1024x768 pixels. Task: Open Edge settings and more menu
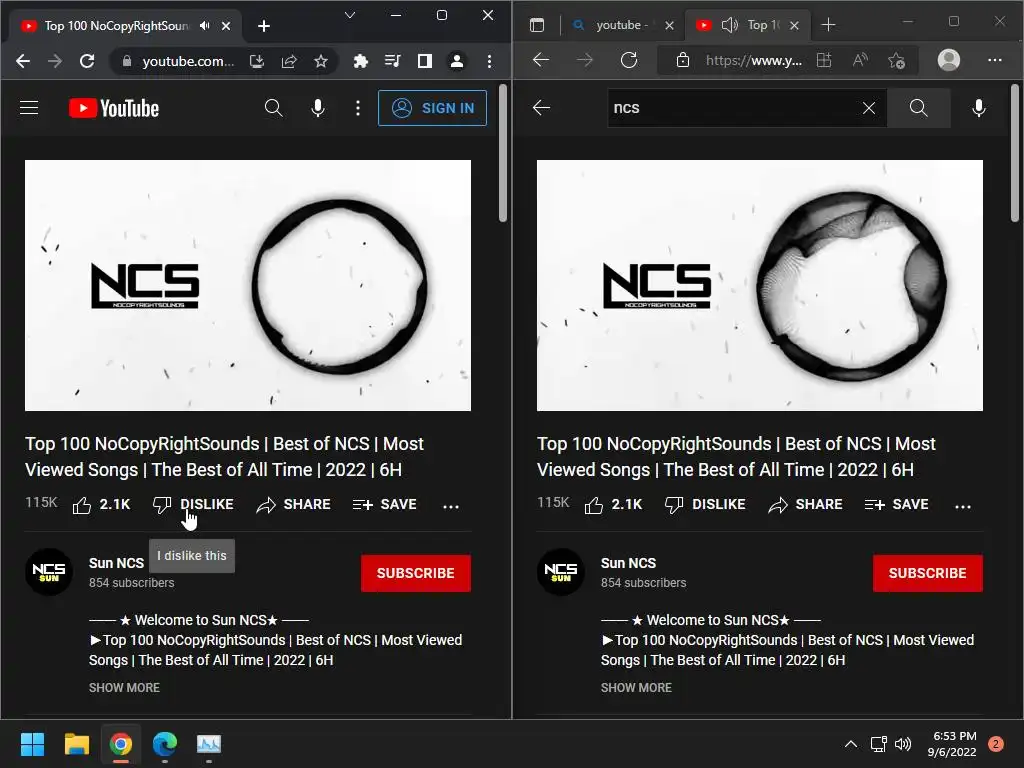(995, 60)
